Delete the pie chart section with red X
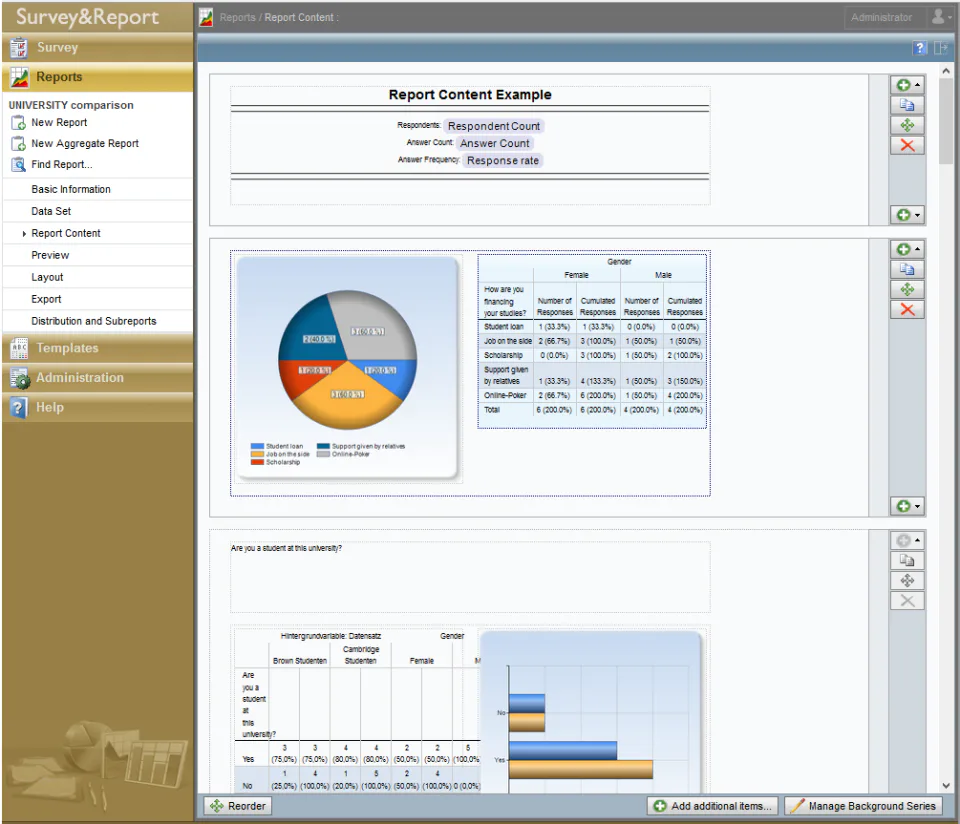The height and width of the screenshot is (824, 960). coord(907,310)
